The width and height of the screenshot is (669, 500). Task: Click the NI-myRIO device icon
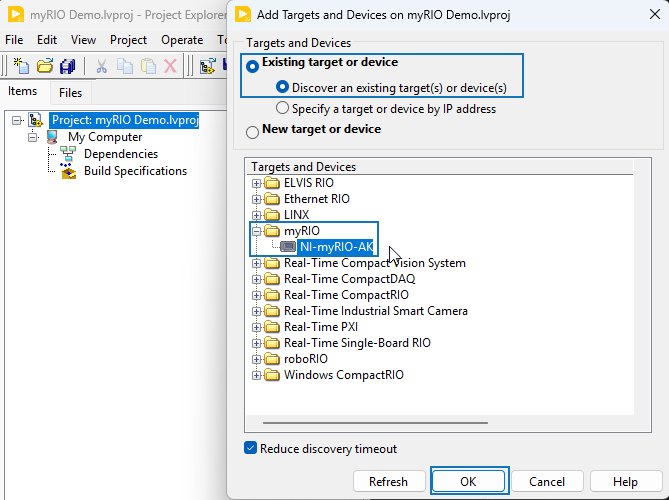287,247
